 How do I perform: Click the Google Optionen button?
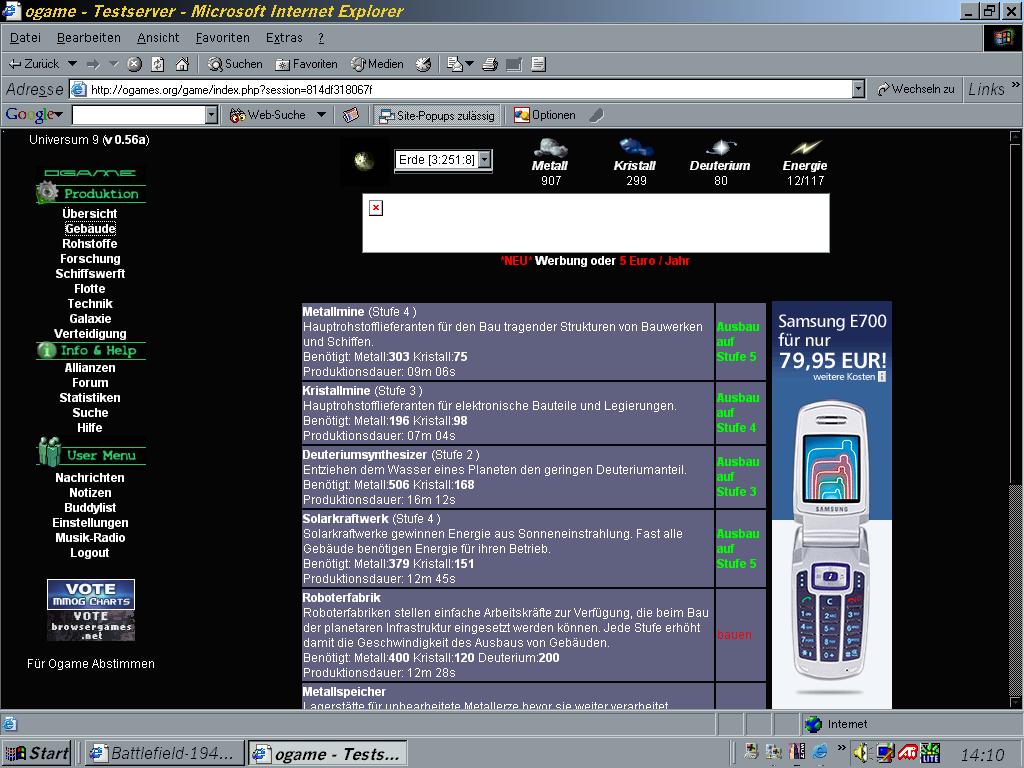click(x=545, y=116)
